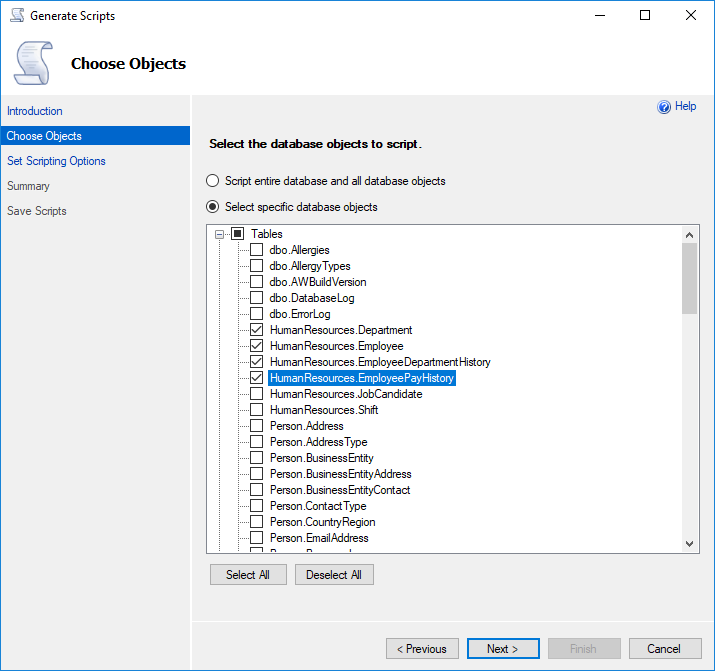This screenshot has height=671, width=715.
Task: Jump to Set Scripting Options step
Action: click(56, 161)
